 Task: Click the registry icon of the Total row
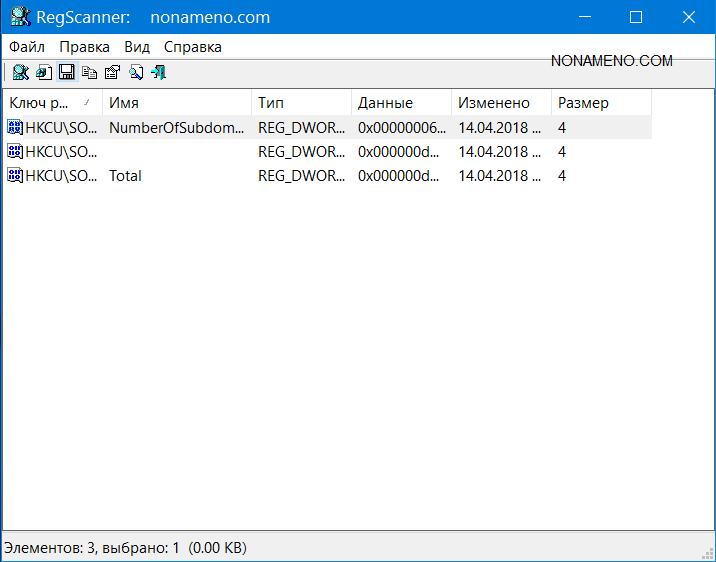pos(15,176)
